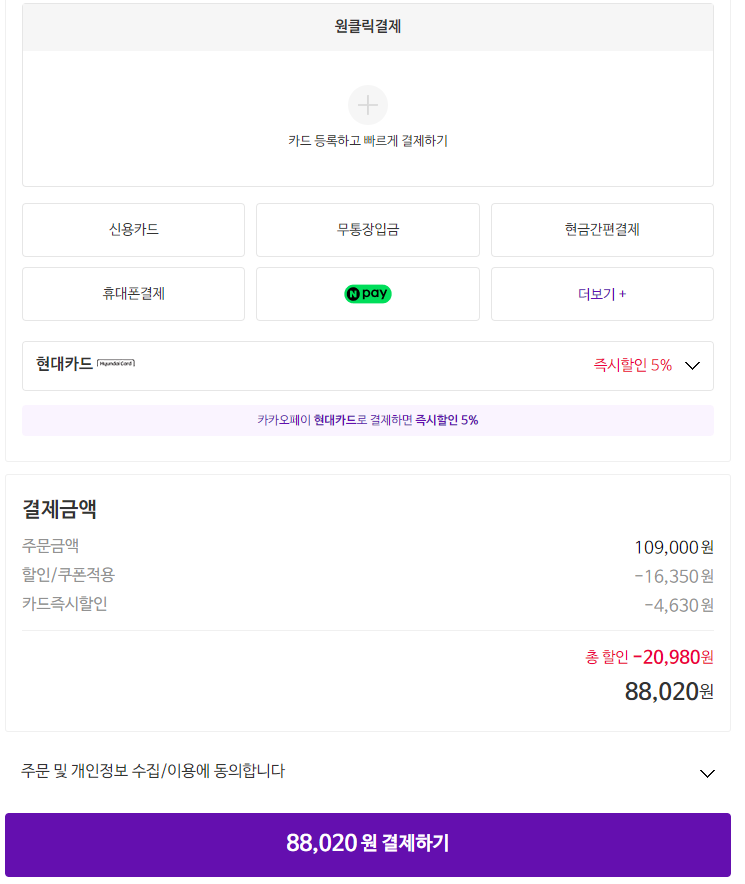
Task: Switch to the 원클릭결제 tab header
Action: tap(367, 27)
